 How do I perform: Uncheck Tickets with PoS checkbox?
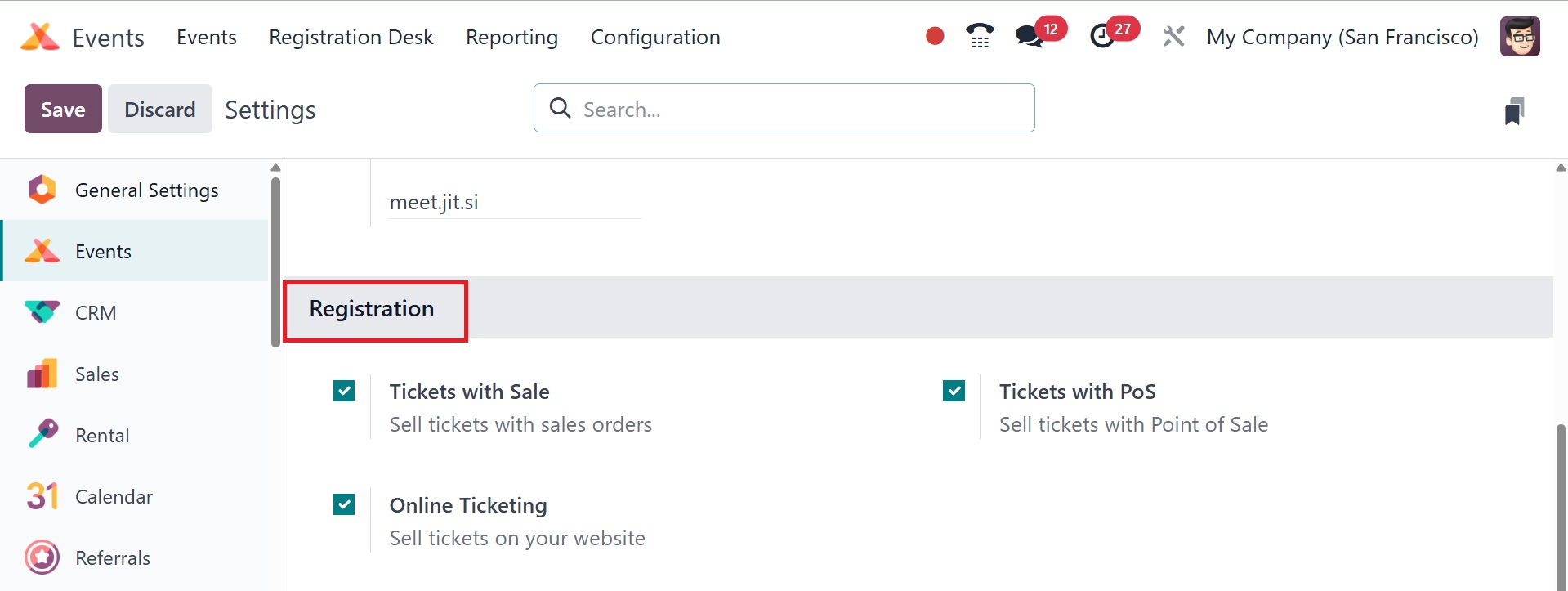954,392
